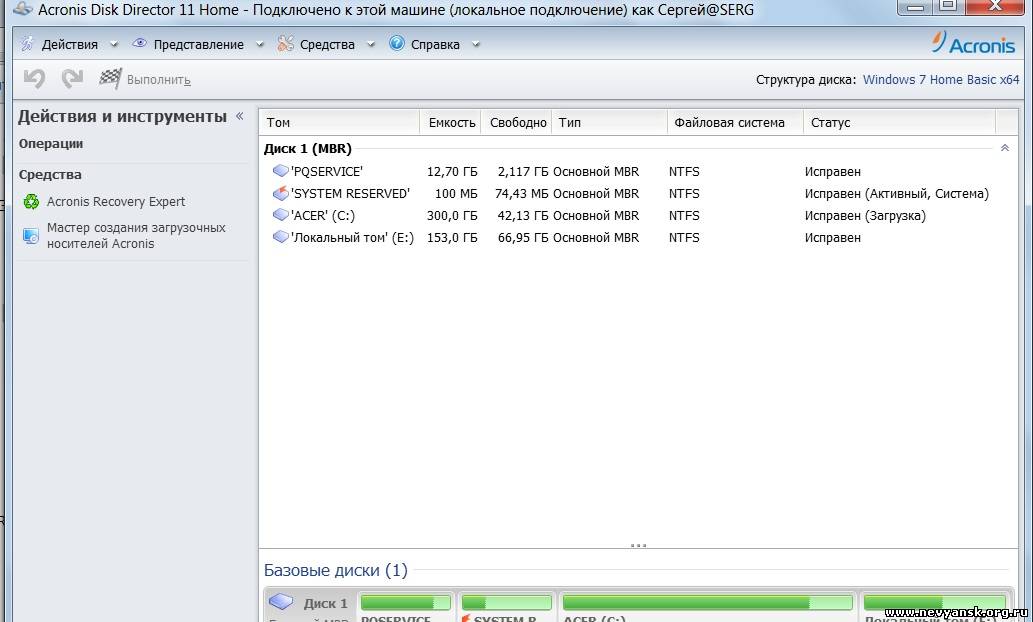The width and height of the screenshot is (1033, 622).
Task: Click the 12,70 ГБ capacity cell
Action: [452, 171]
